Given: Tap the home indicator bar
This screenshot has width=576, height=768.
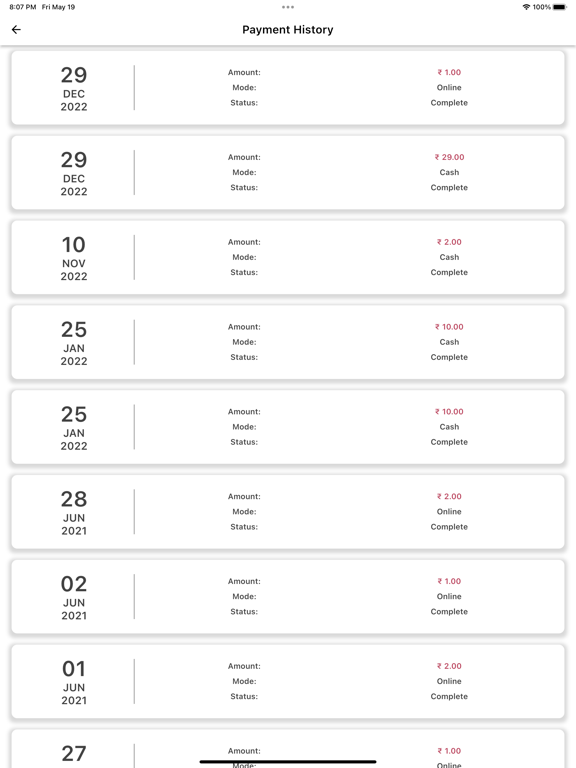Looking at the screenshot, I should click(288, 762).
